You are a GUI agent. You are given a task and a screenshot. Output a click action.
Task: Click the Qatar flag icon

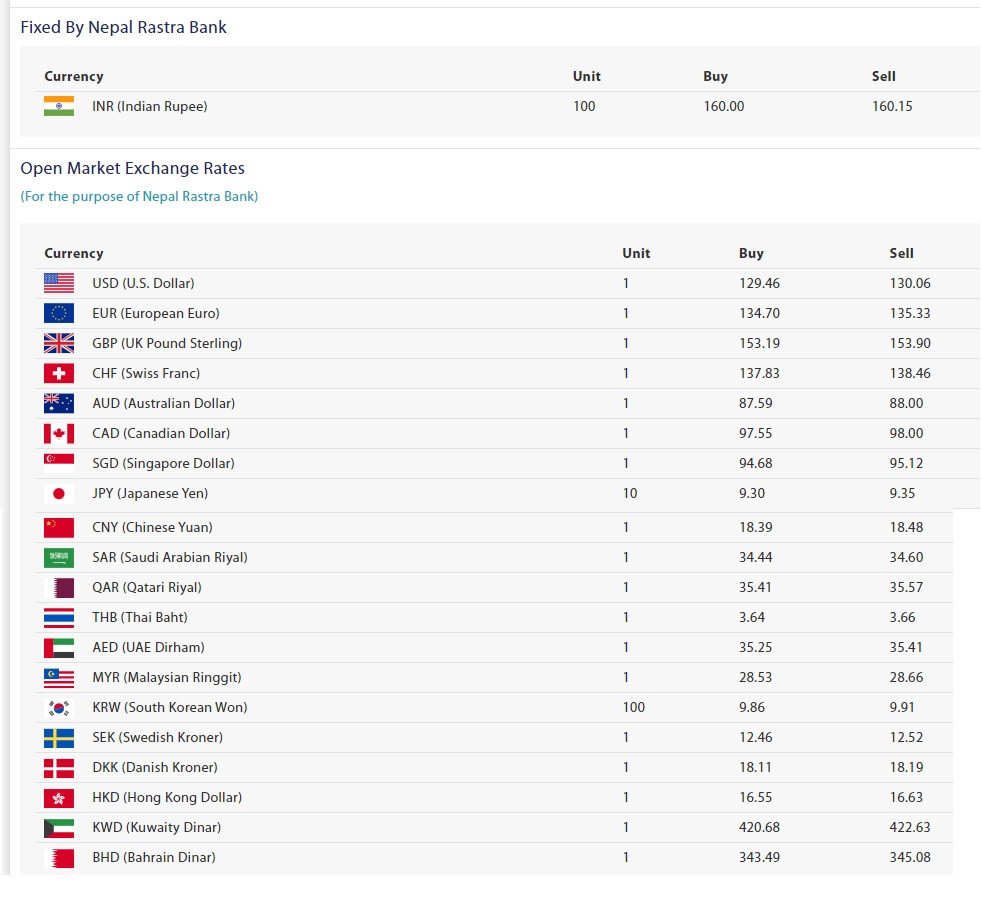pyautogui.click(x=59, y=588)
